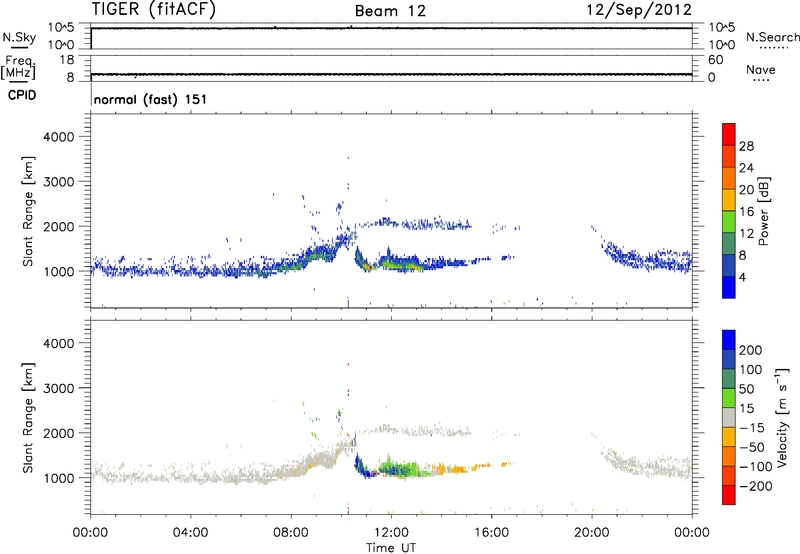Click the 'Velocity [m s-1]' colorbar title
The width and height of the screenshot is (800, 554).
click(x=782, y=417)
